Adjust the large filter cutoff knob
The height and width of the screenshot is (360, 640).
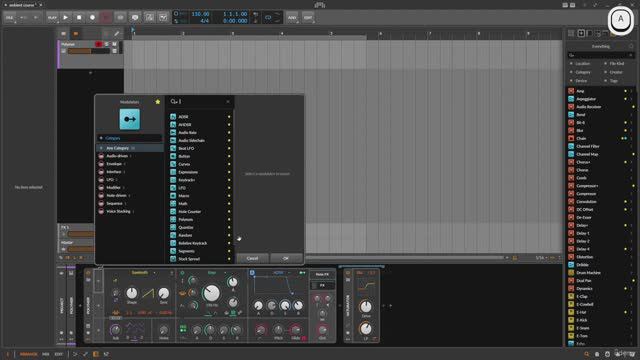[x=211, y=293]
